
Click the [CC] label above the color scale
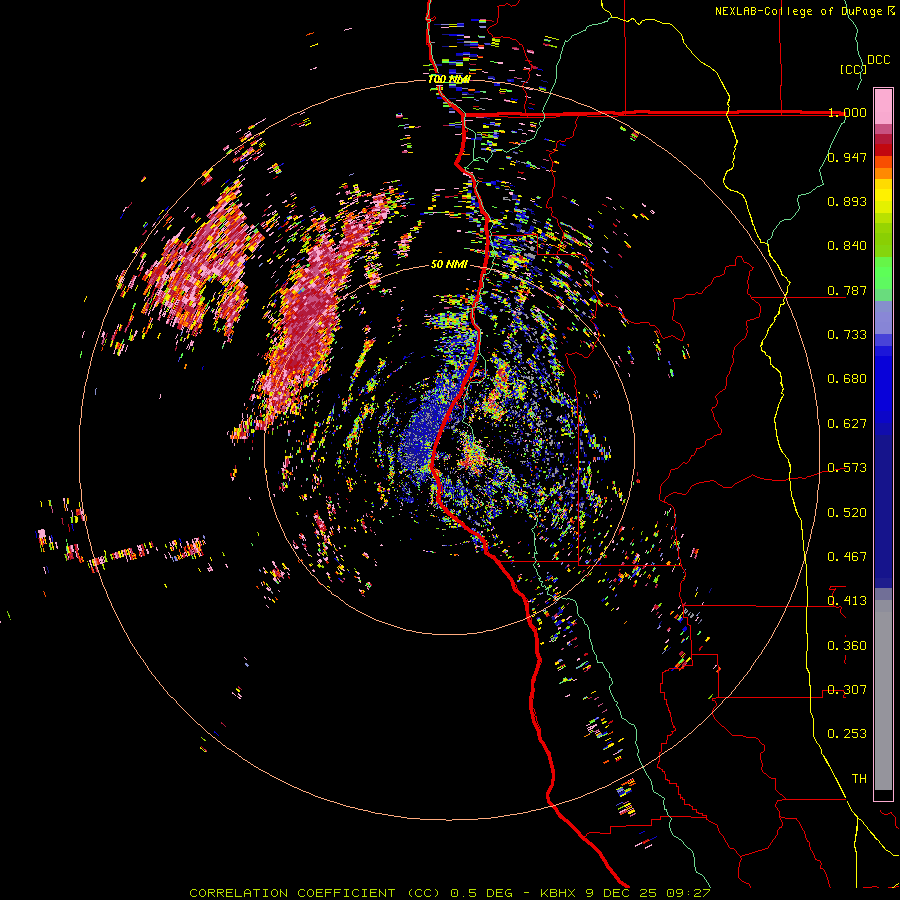[x=853, y=69]
